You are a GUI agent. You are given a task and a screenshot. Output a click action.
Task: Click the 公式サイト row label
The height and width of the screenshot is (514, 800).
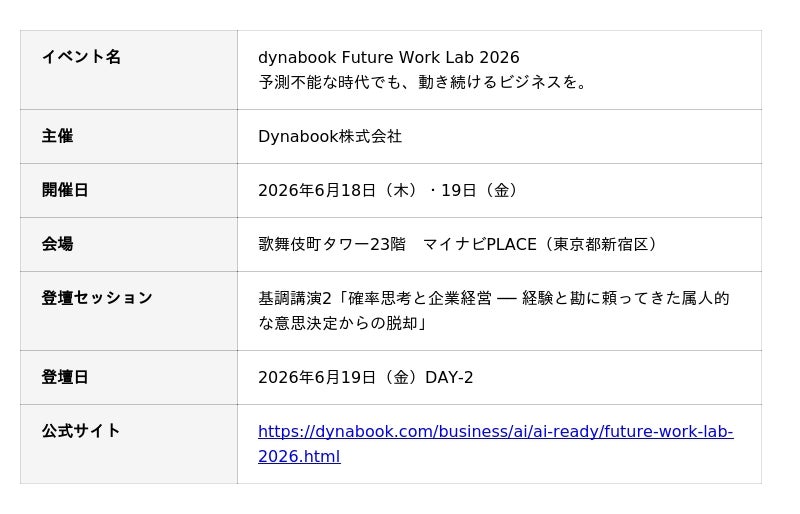[81, 431]
